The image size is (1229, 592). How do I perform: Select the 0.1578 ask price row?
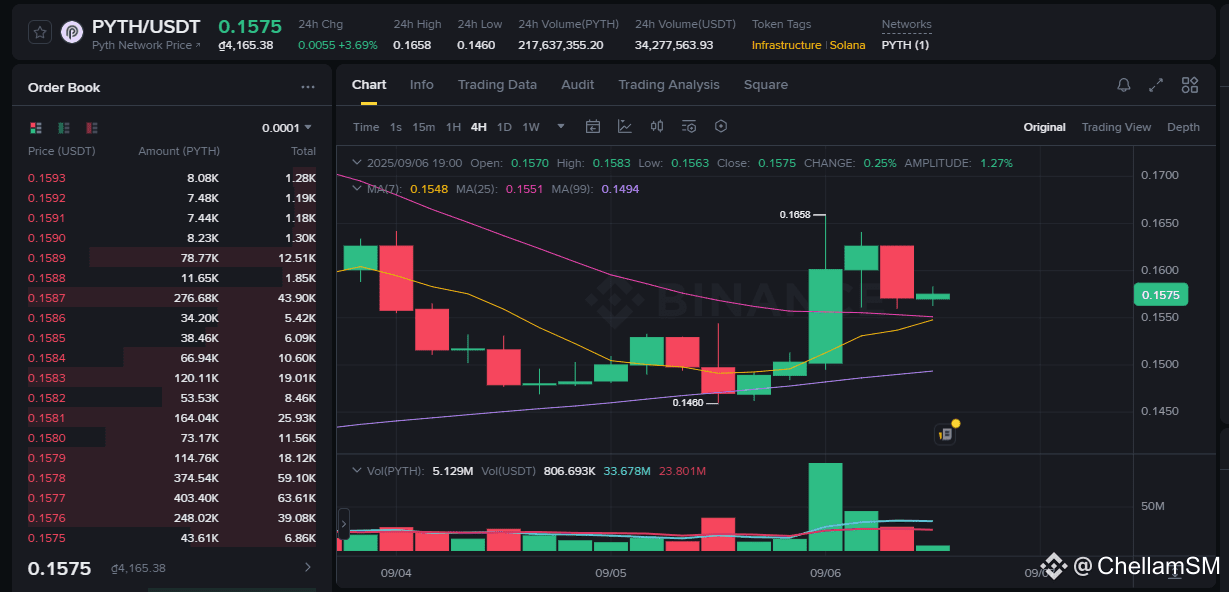click(172, 478)
